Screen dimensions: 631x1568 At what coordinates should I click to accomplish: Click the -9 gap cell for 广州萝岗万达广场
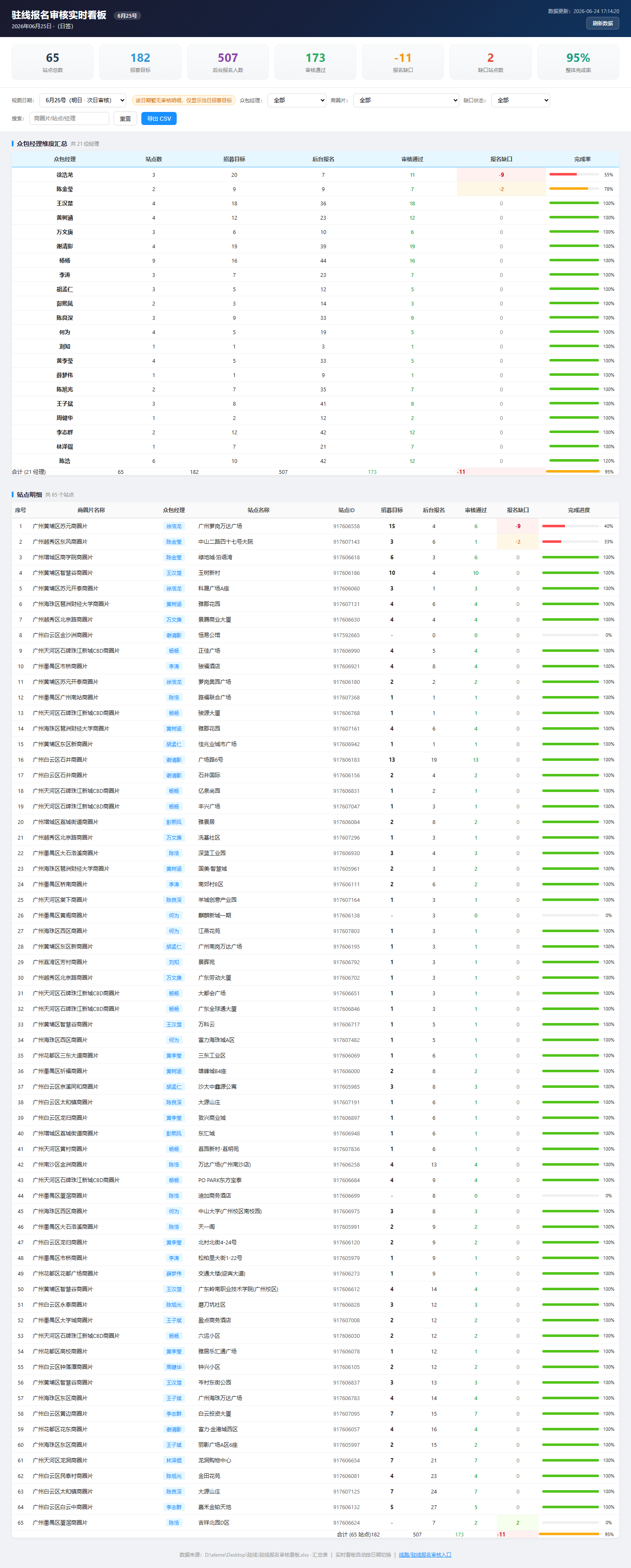(518, 526)
